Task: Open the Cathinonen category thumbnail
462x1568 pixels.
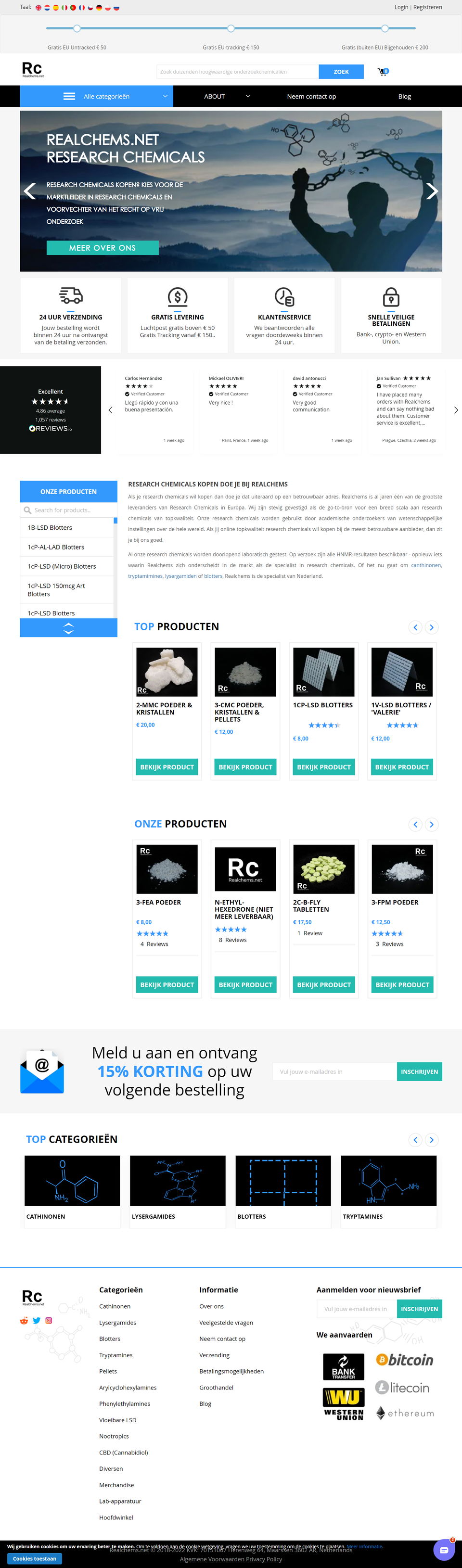Action: (x=72, y=1180)
